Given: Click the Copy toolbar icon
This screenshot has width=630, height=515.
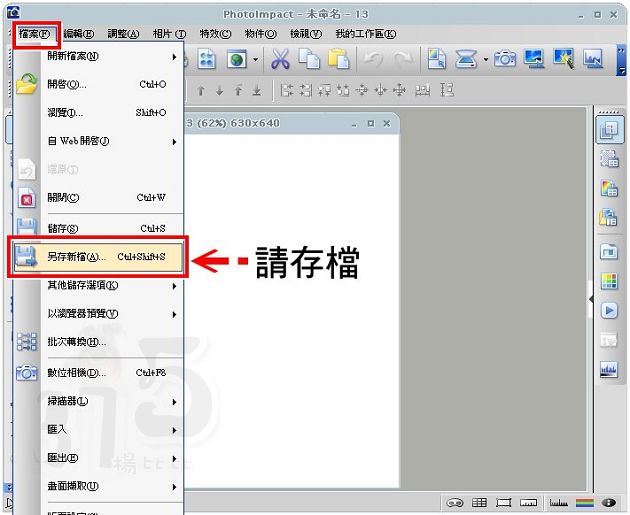Looking at the screenshot, I should 309,59.
